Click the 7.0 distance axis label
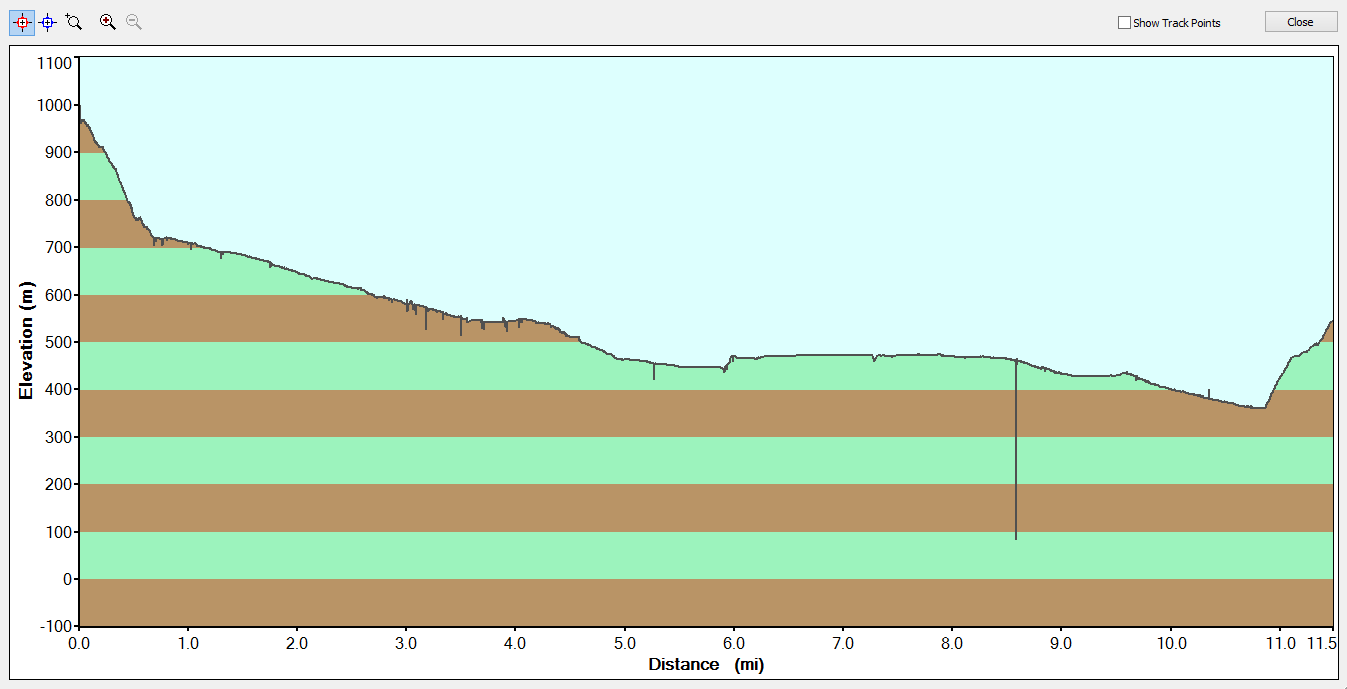The height and width of the screenshot is (689, 1347). tap(843, 643)
